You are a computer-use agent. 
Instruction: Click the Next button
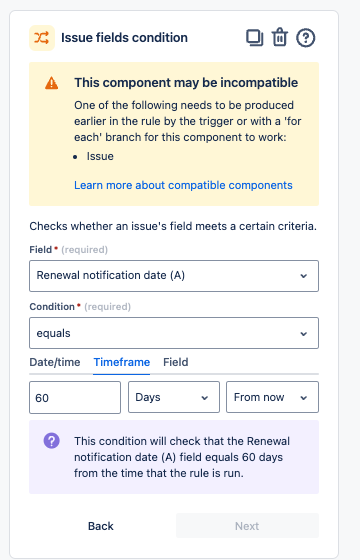247,526
